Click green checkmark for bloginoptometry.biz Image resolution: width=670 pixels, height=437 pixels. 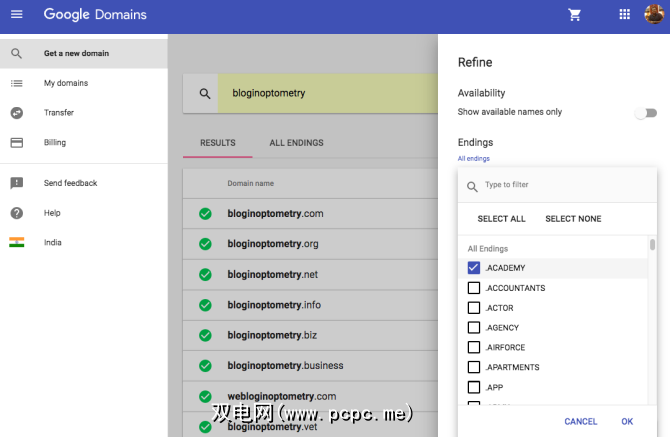pos(205,335)
